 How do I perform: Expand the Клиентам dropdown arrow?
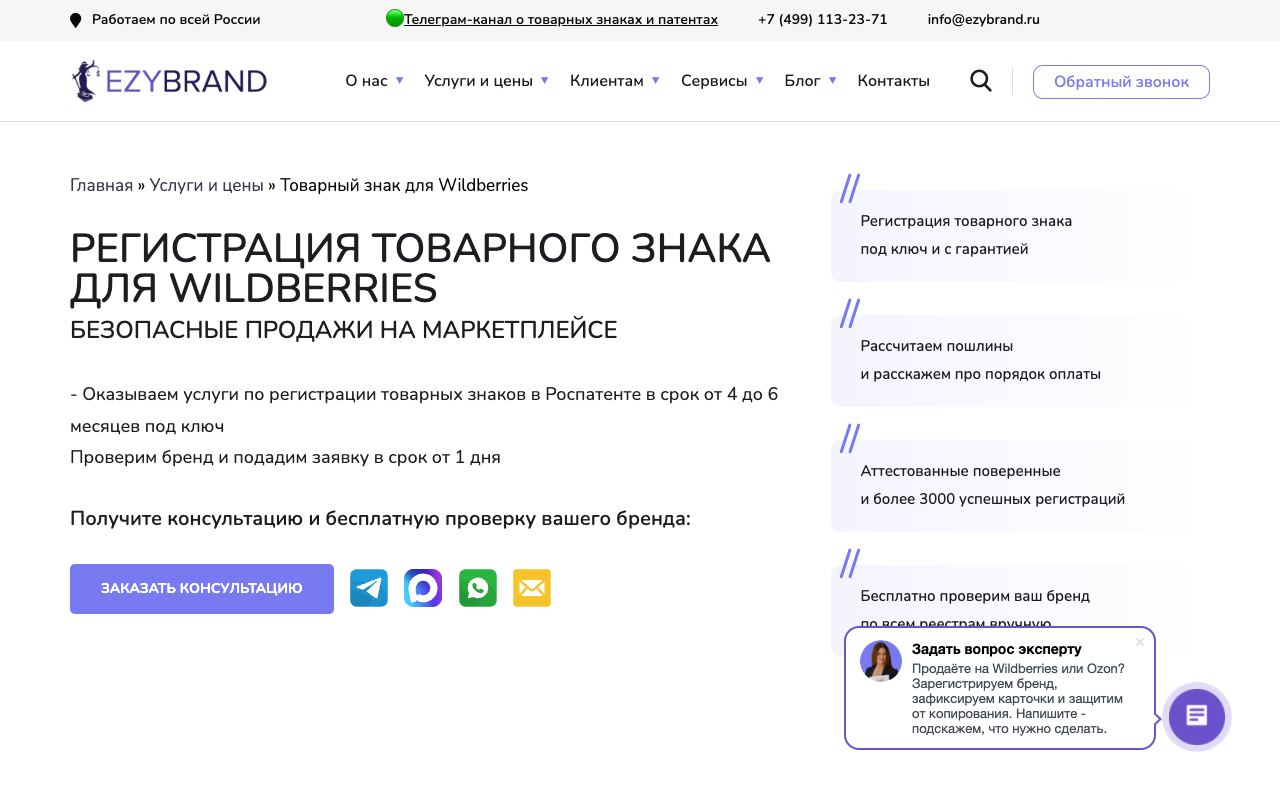[x=655, y=80]
